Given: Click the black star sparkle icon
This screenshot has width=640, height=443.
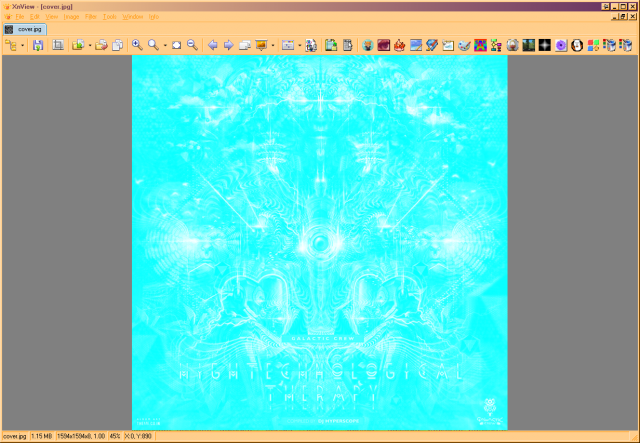Looking at the screenshot, I should (x=544, y=45).
